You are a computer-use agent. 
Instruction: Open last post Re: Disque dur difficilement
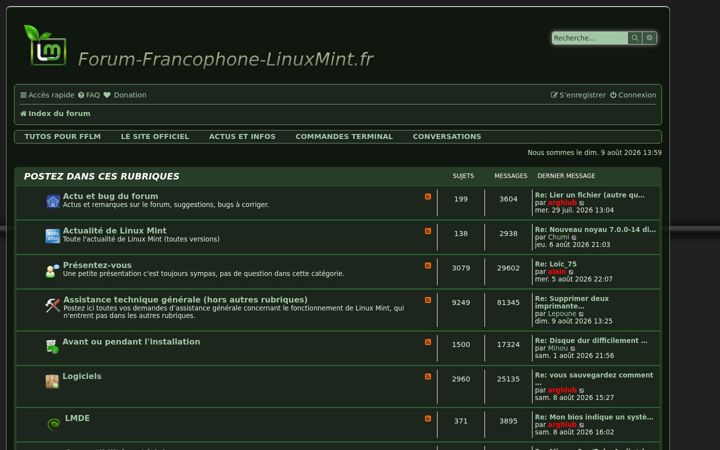click(x=591, y=341)
